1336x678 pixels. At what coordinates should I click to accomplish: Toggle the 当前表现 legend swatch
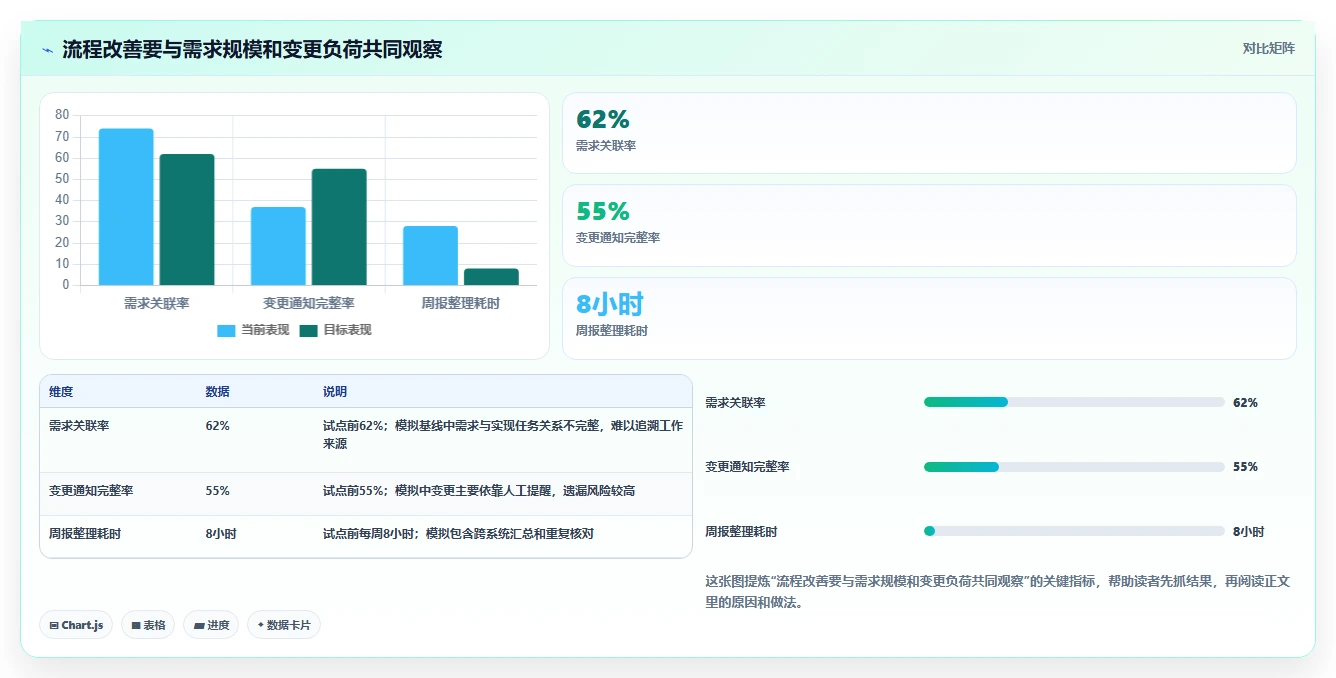coord(226,330)
